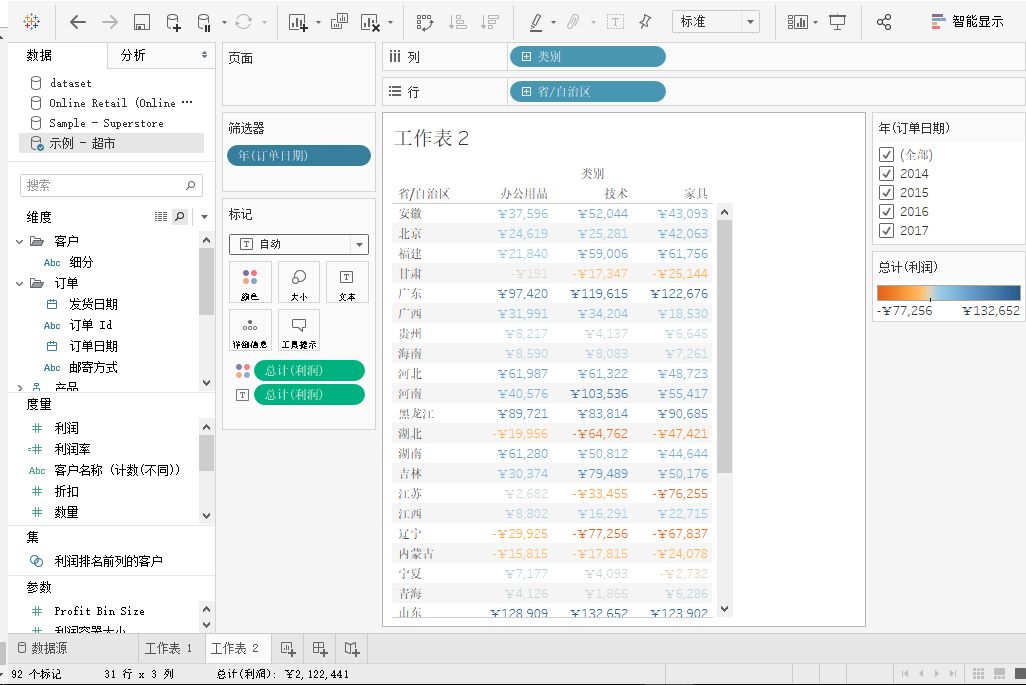1026x685 pixels.
Task: Expand the 产品 hierarchy
Action: click(20, 387)
